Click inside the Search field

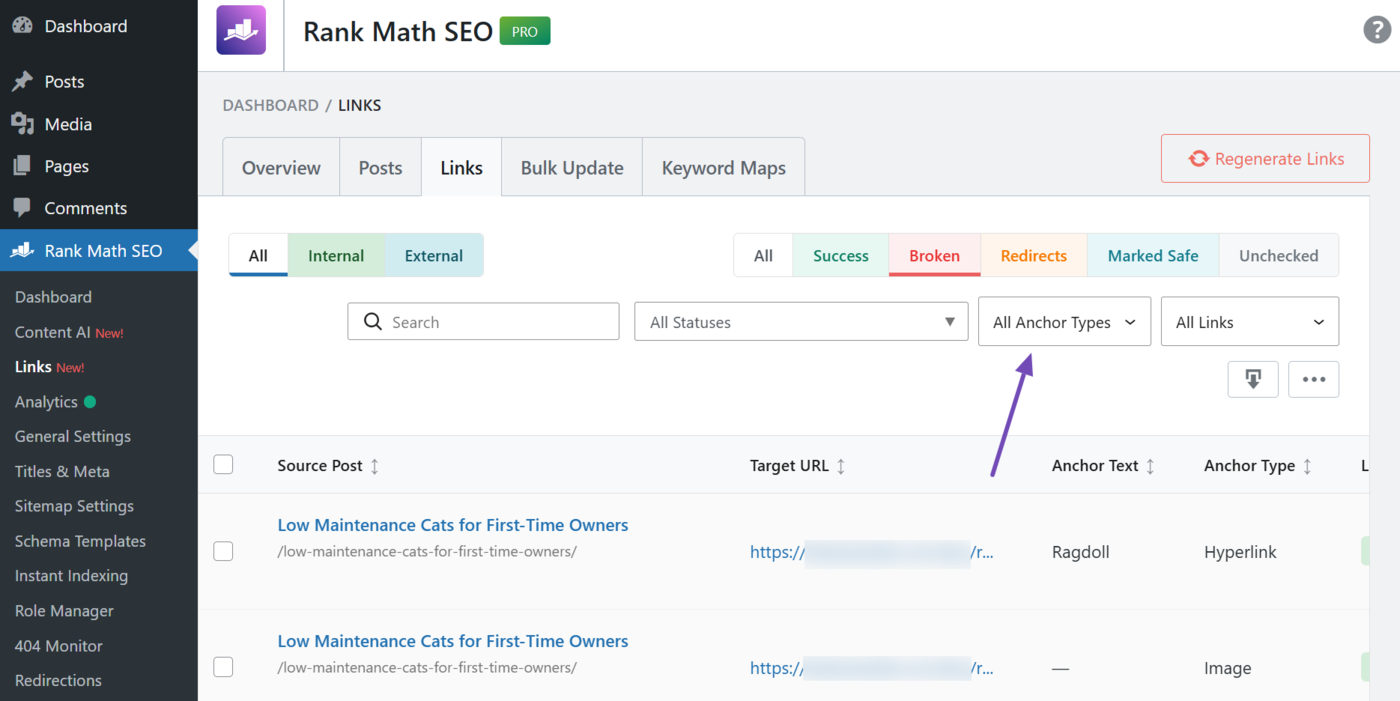pos(483,321)
